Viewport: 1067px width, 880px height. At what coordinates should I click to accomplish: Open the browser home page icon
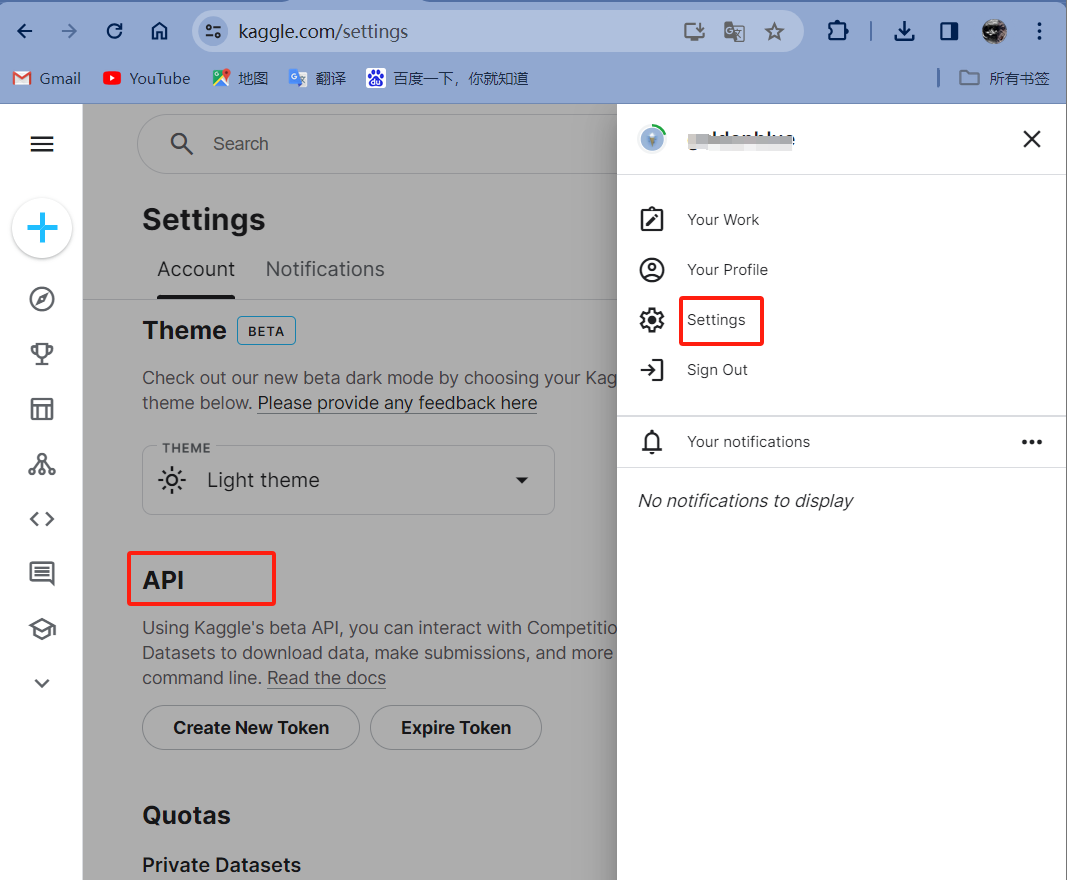tap(159, 31)
